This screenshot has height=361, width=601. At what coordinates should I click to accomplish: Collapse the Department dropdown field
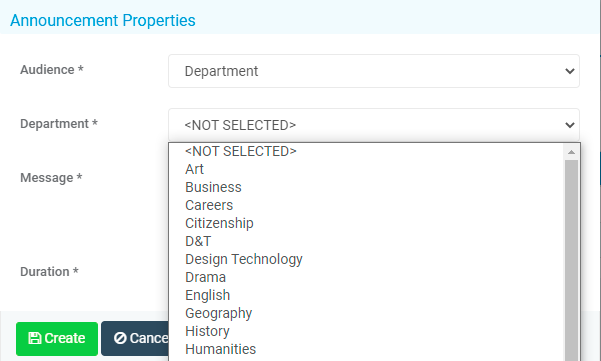[x=374, y=125]
